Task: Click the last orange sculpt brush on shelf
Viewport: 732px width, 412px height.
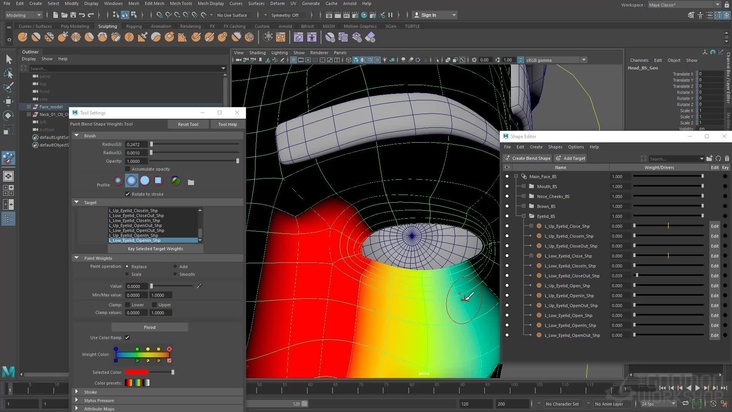Action: click(x=249, y=37)
